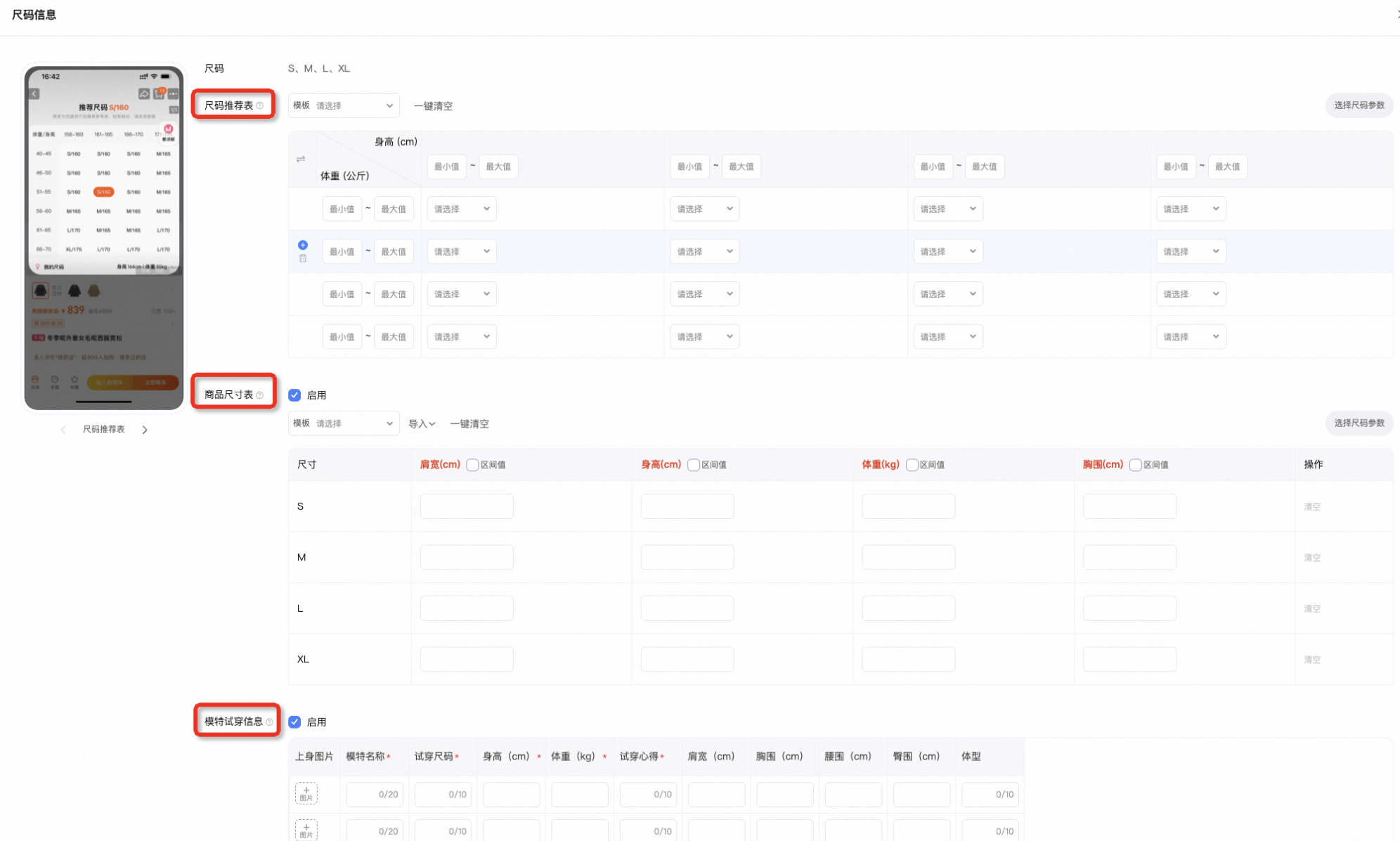This screenshot has width=1400, height=841.
Task: Upload image in first model row
Action: pyautogui.click(x=306, y=793)
